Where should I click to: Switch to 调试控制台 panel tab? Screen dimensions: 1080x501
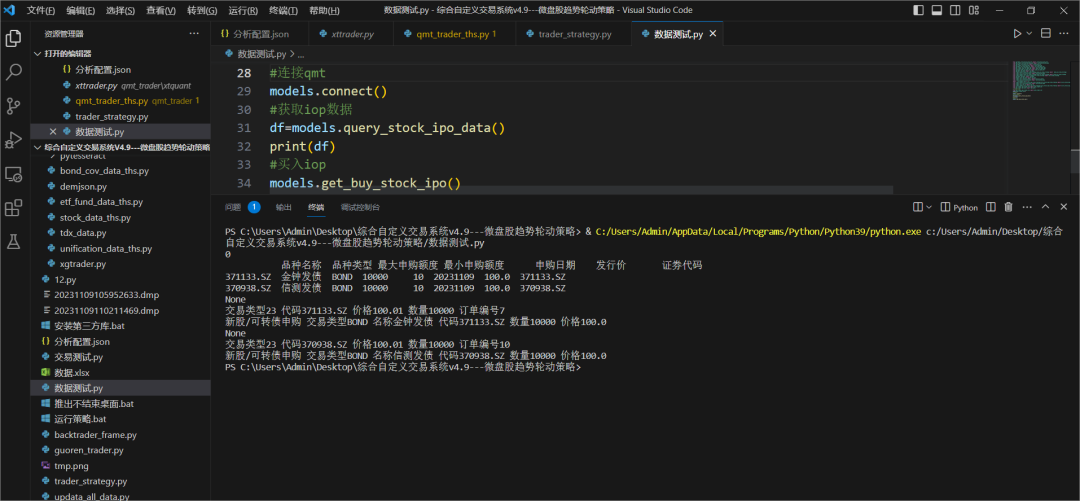(360, 207)
